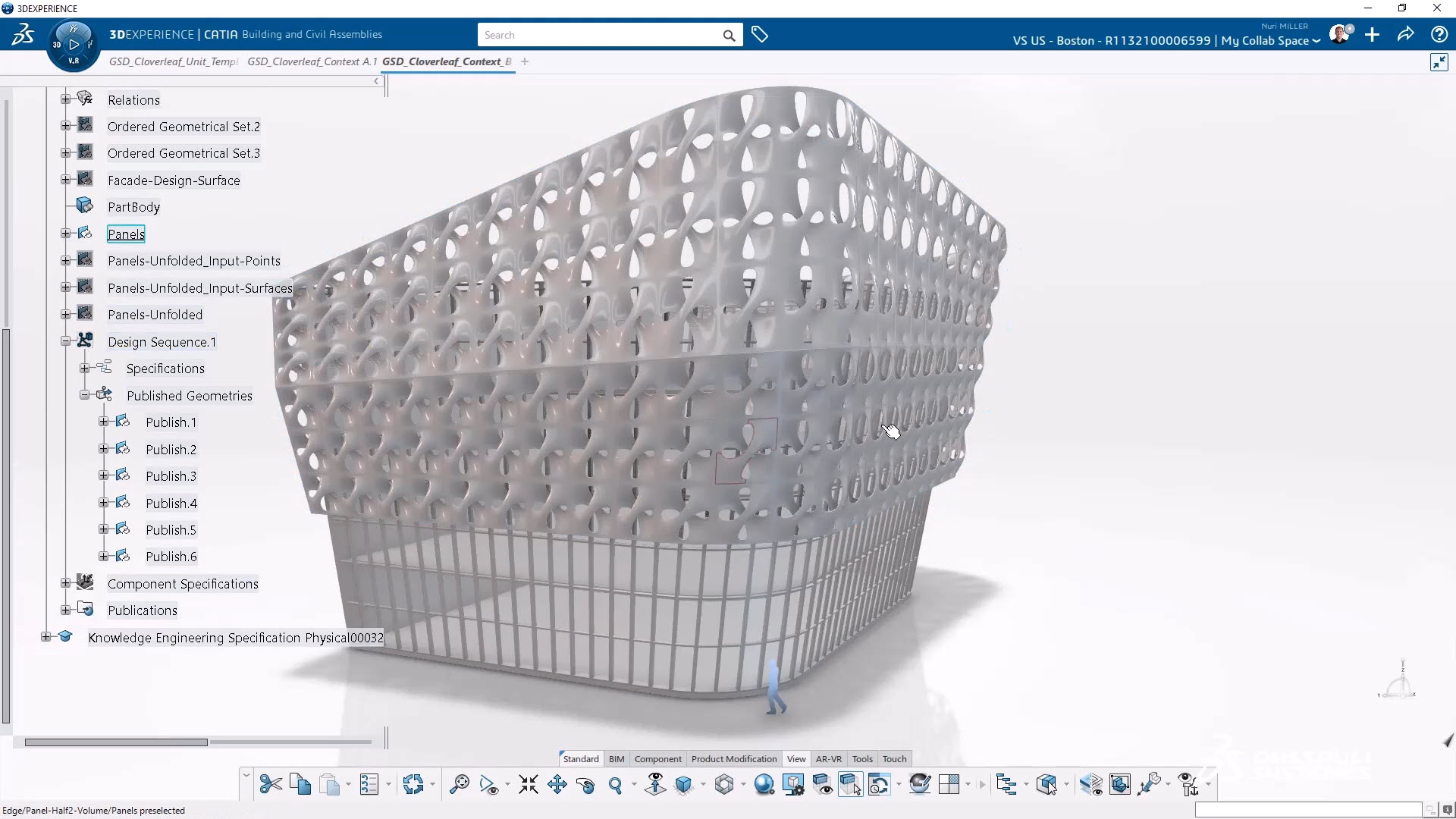Click the Copy icon in toolbar
1456x819 pixels.
point(300,785)
